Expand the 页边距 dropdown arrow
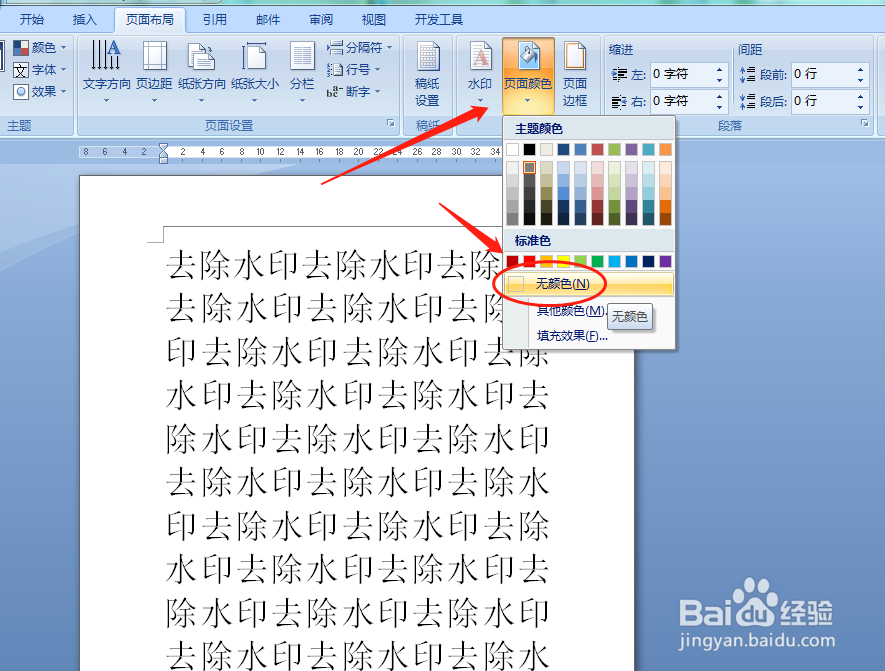The image size is (885, 671). pos(154,101)
